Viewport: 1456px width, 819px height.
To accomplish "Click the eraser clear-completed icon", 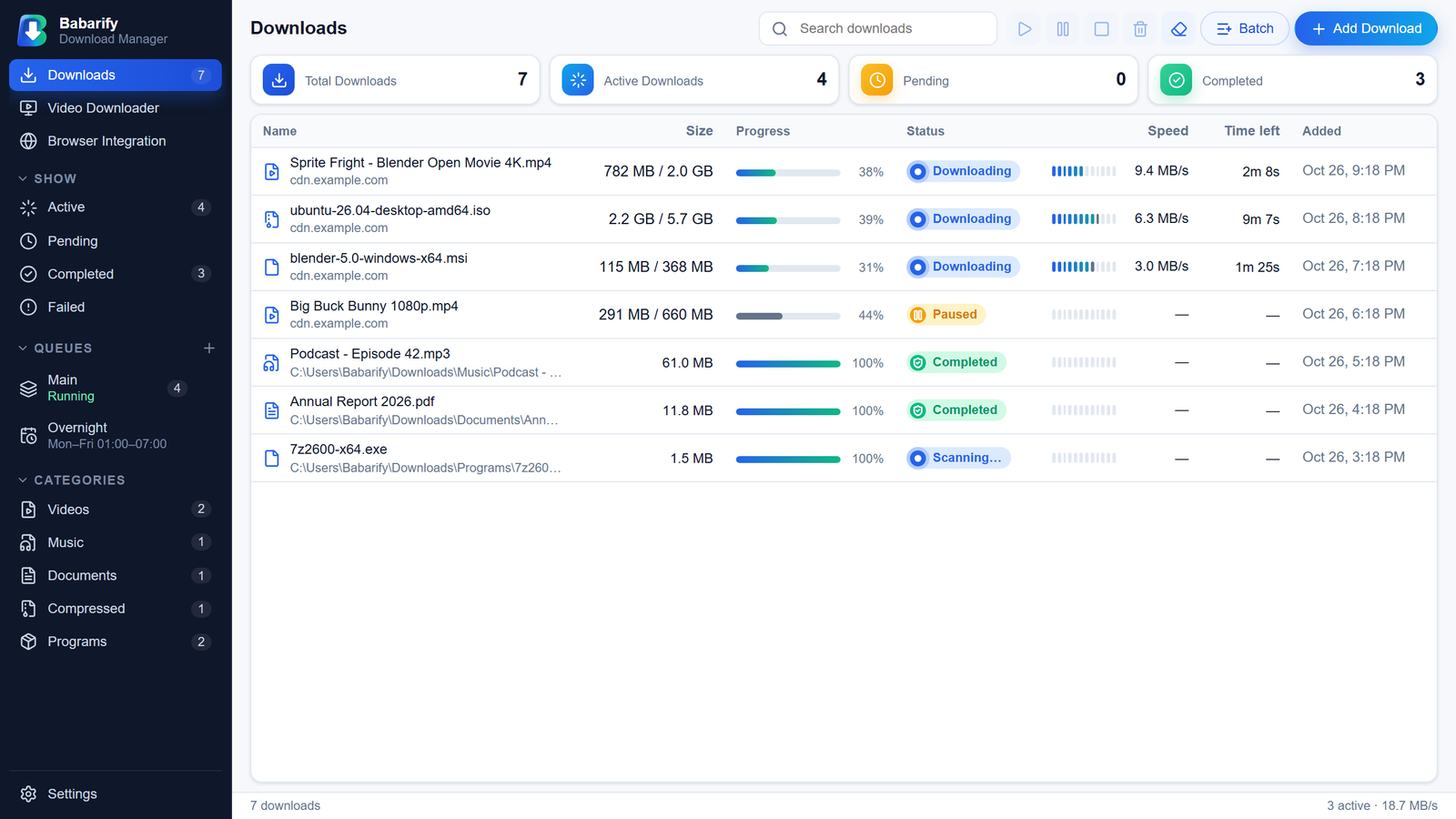I will 1179,29.
